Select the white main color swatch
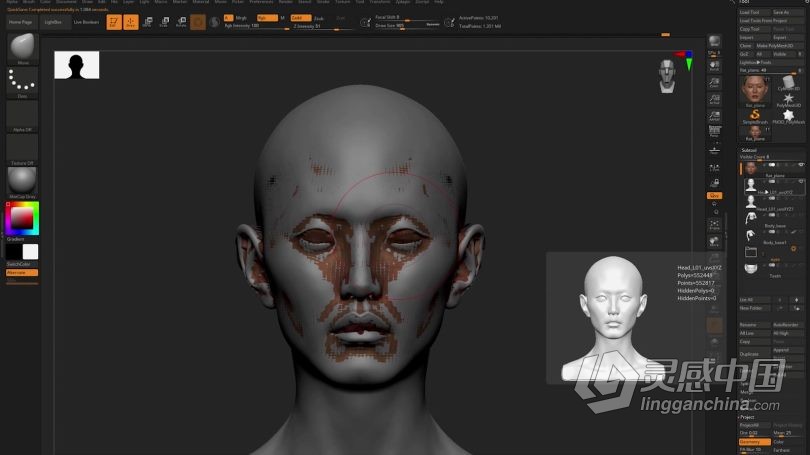 point(30,252)
